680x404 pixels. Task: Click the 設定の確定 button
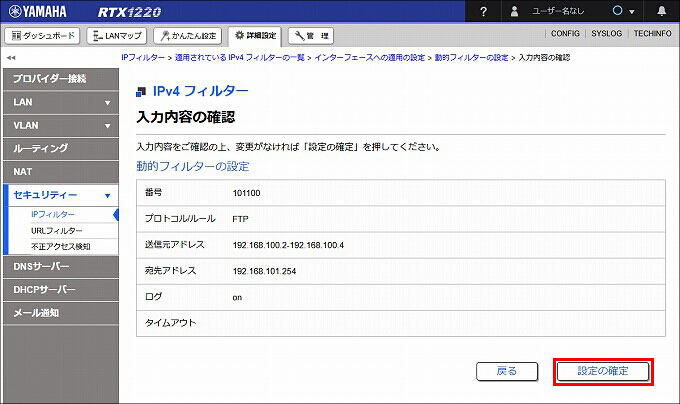603,371
